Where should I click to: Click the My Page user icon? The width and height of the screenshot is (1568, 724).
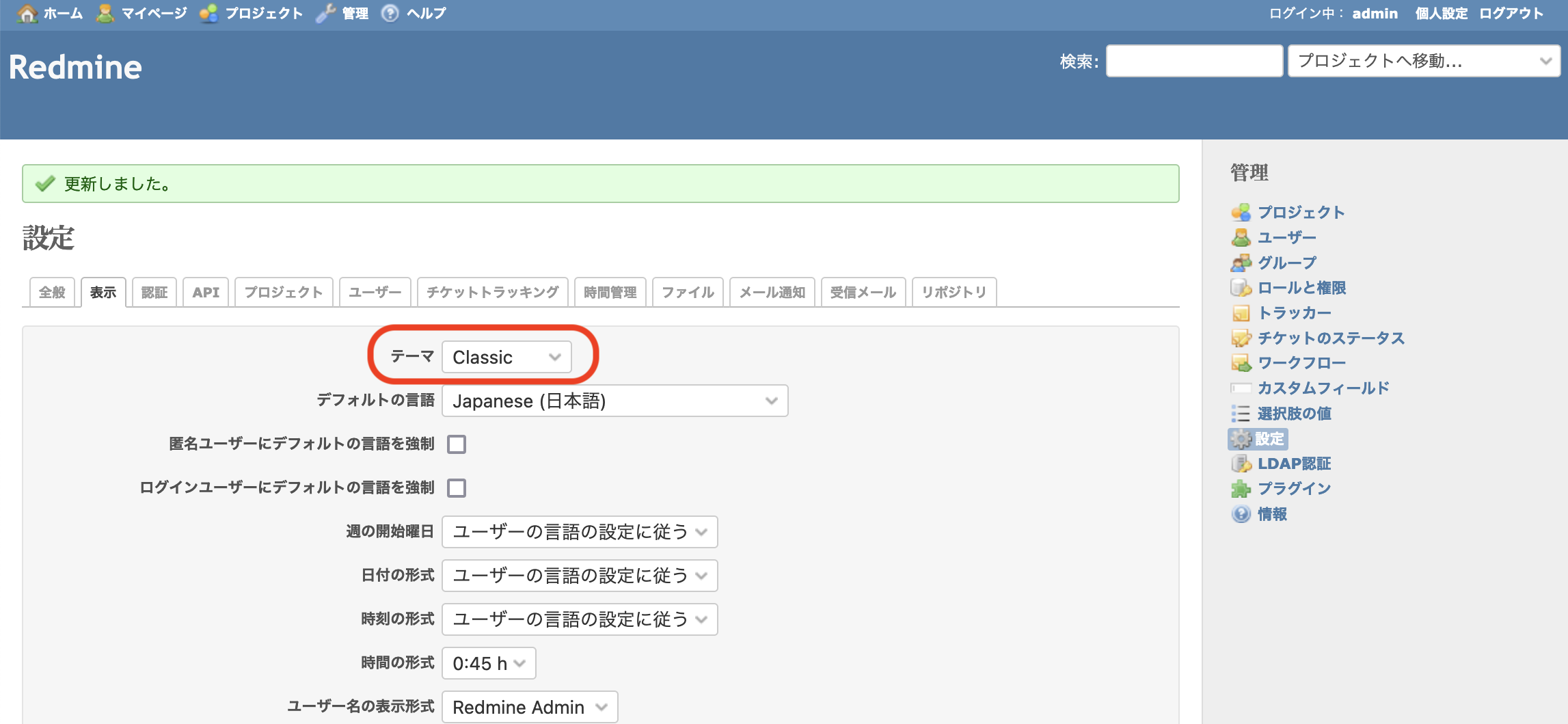click(105, 13)
